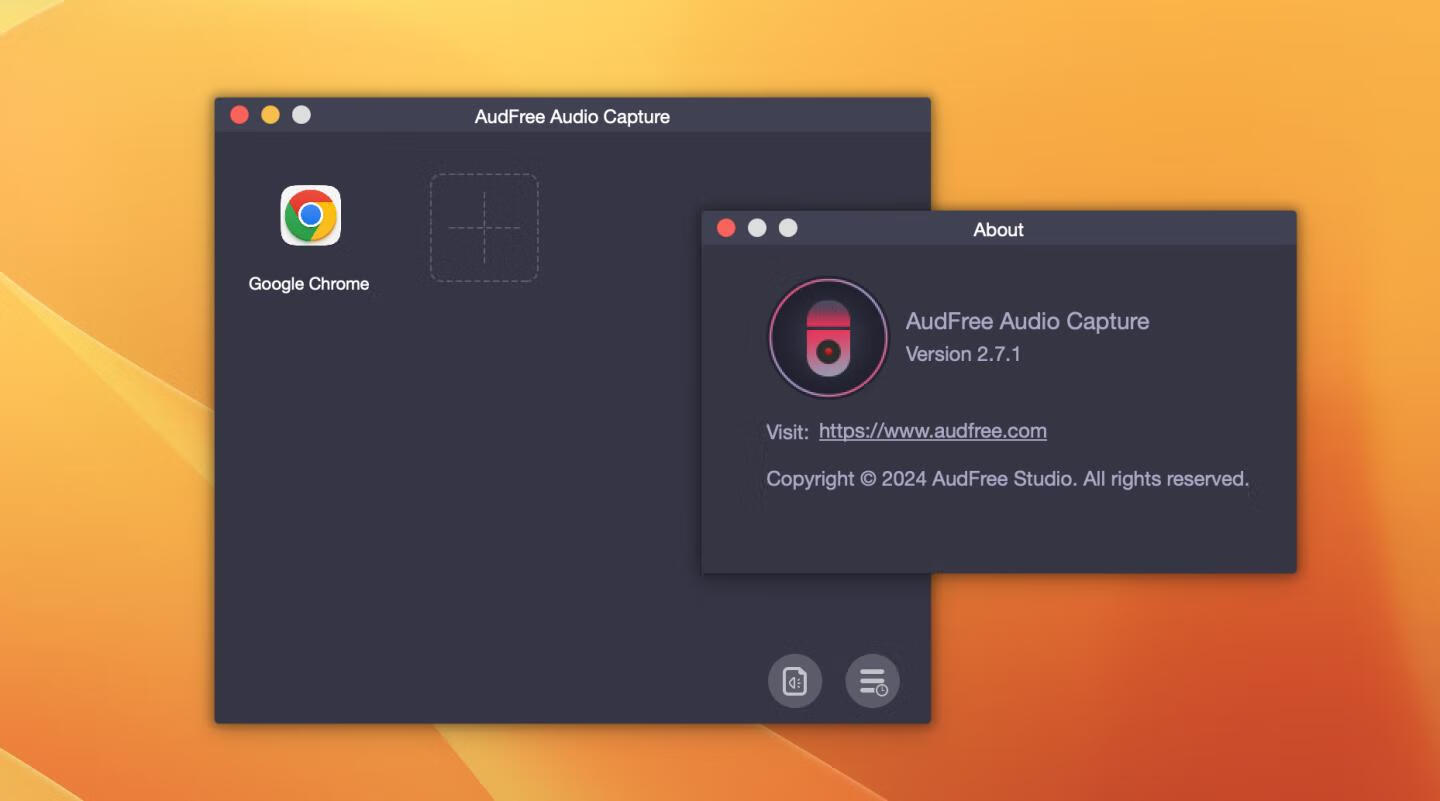Click the AudFree microphone logo in About
Screen dimensions: 1440x801
(x=828, y=338)
